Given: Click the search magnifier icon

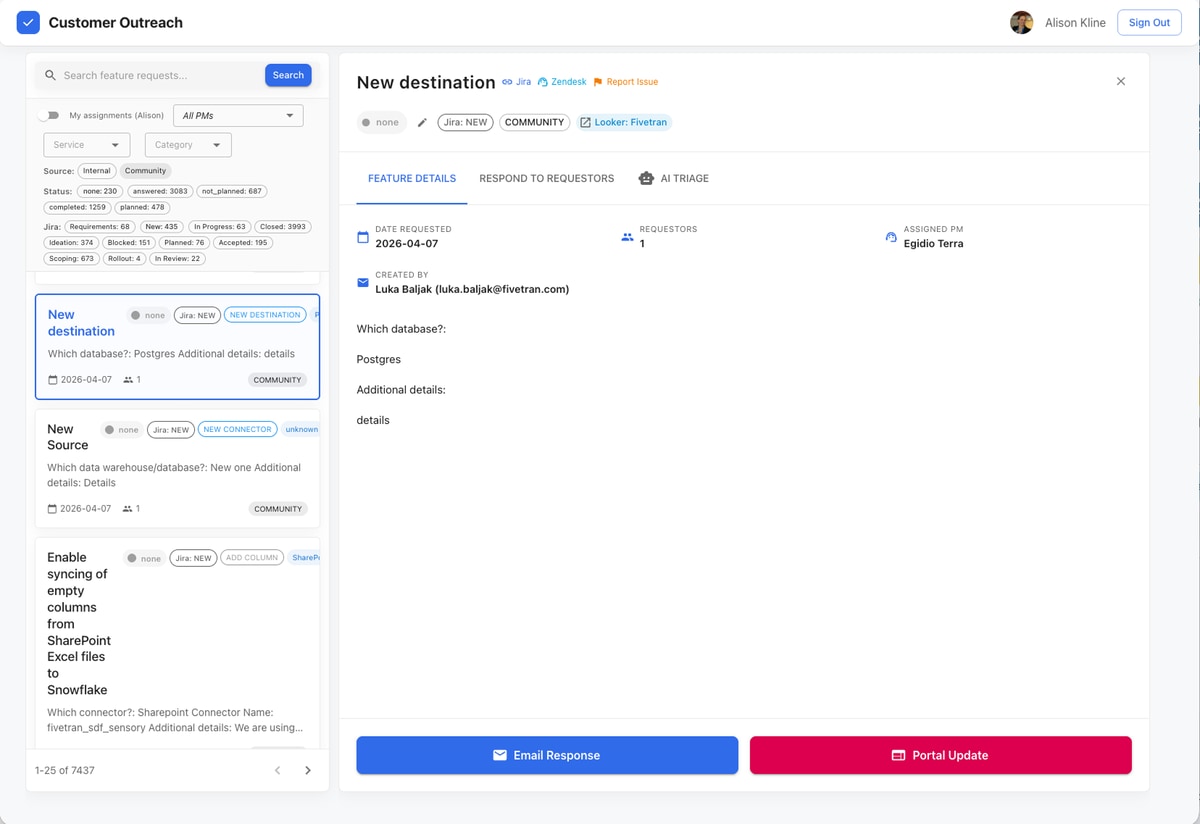Looking at the screenshot, I should point(51,75).
